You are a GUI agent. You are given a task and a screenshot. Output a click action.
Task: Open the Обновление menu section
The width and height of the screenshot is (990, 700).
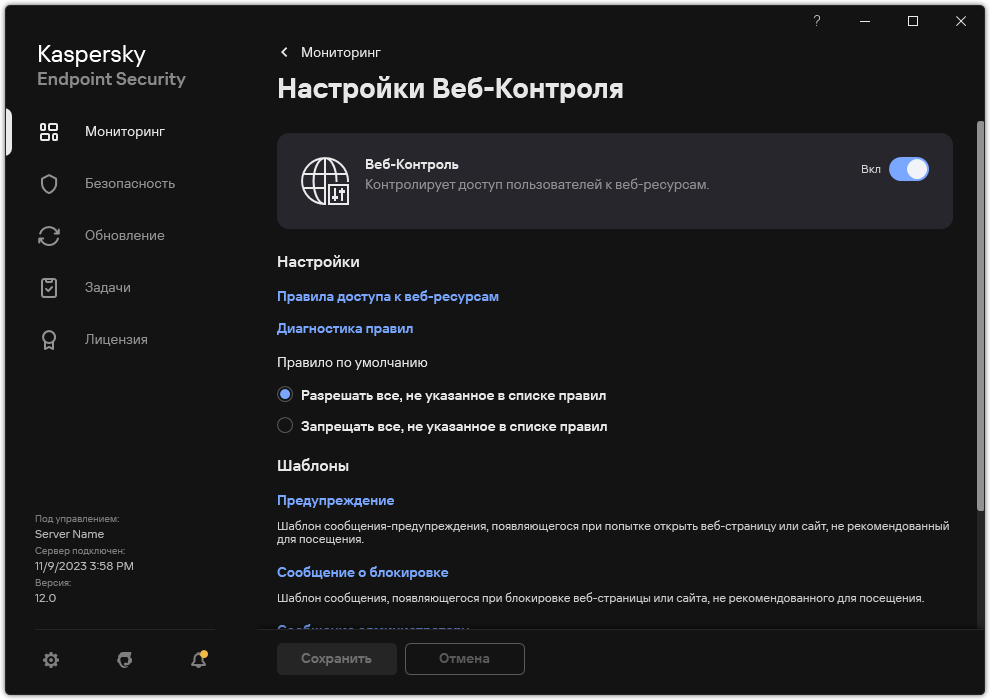point(125,236)
